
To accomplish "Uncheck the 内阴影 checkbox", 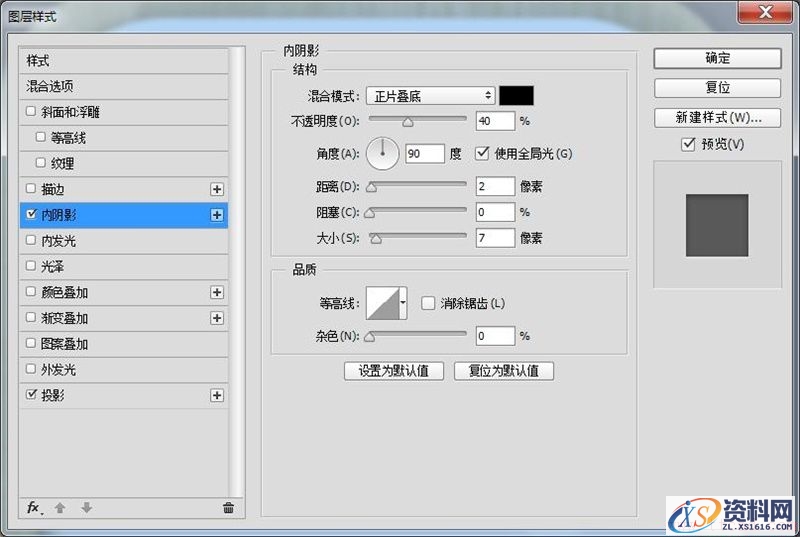I will click(x=32, y=214).
